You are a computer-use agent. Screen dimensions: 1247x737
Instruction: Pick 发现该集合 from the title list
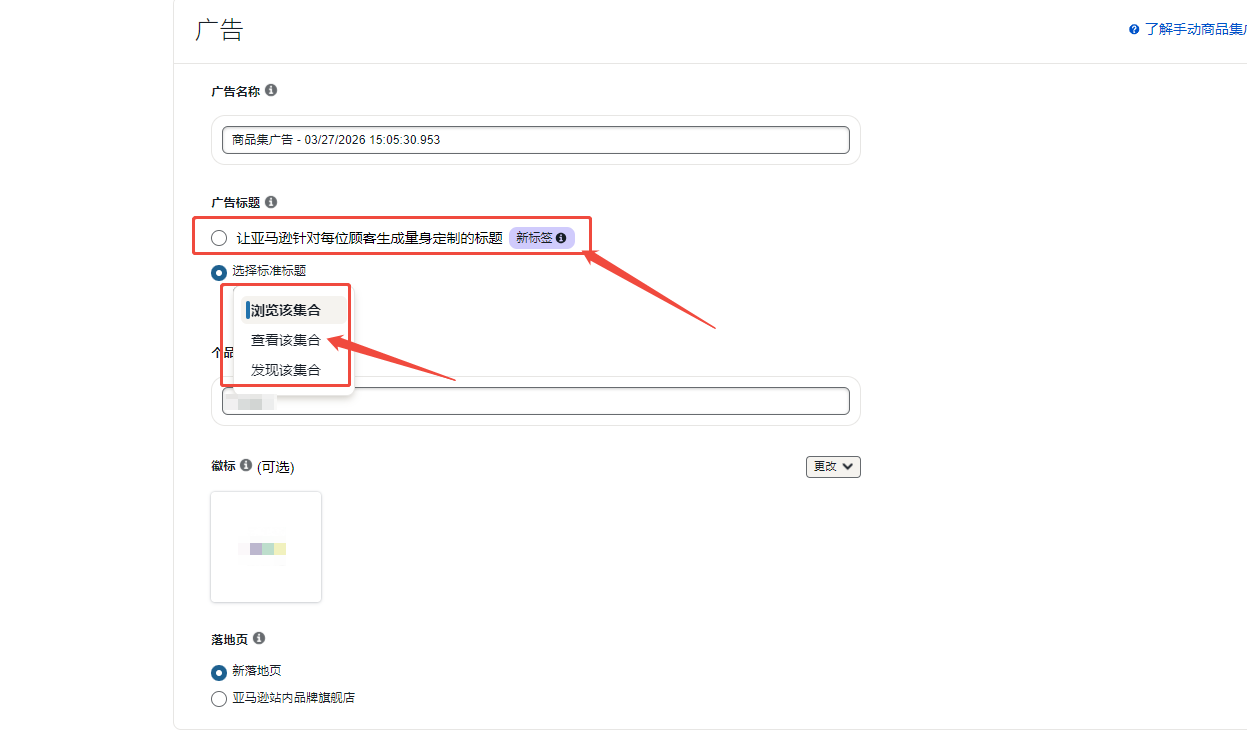click(286, 370)
